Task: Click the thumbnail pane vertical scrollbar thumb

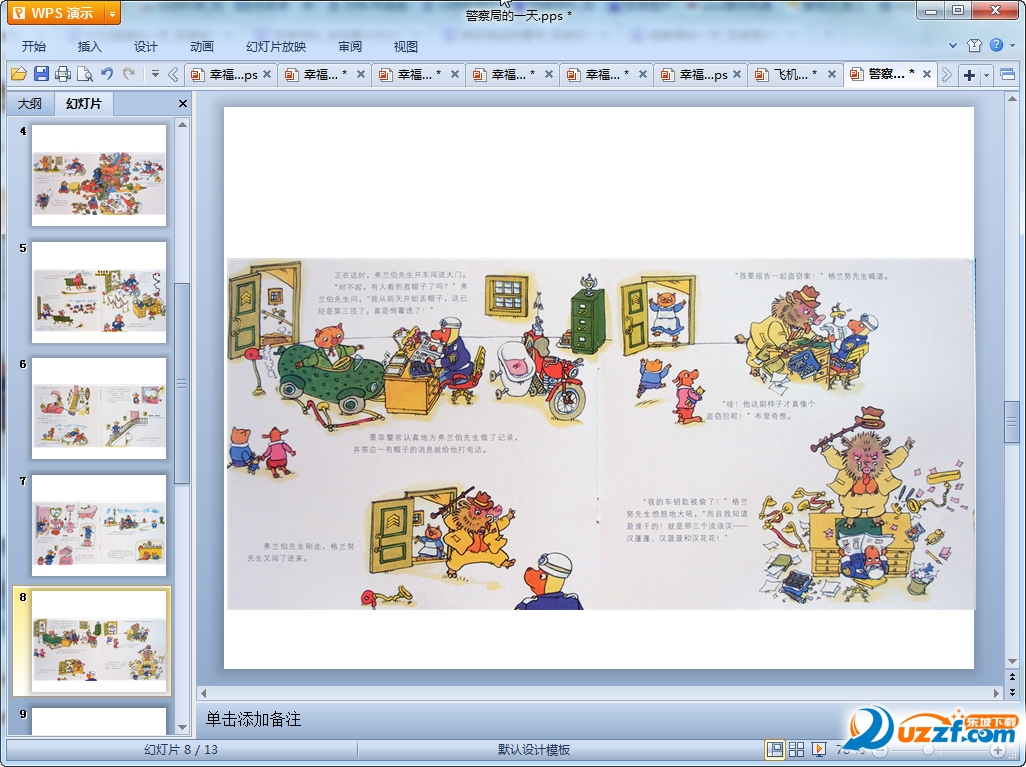Action: pos(183,384)
